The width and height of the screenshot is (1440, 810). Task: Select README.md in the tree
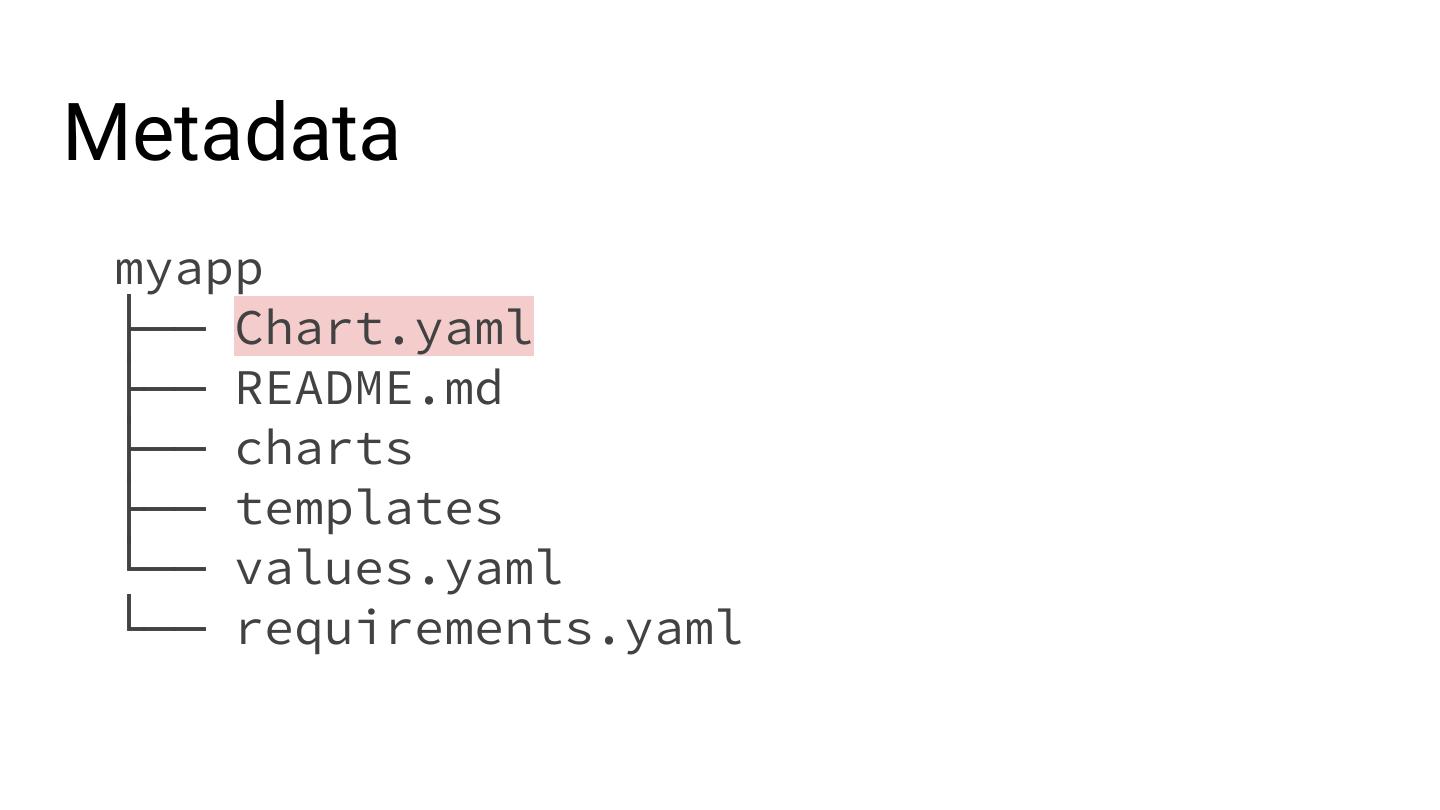[x=368, y=388]
